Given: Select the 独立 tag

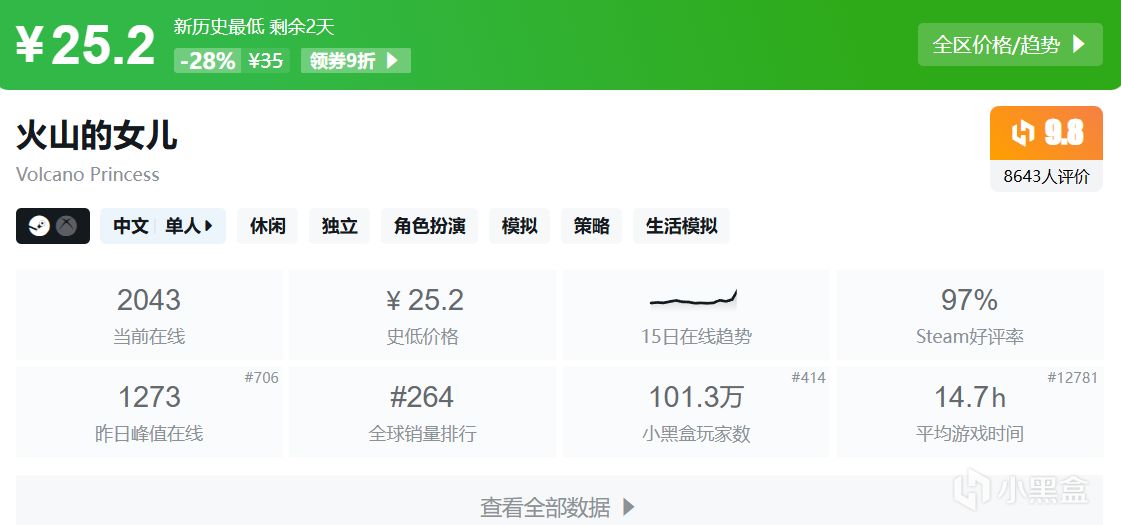Looking at the screenshot, I should (340, 226).
